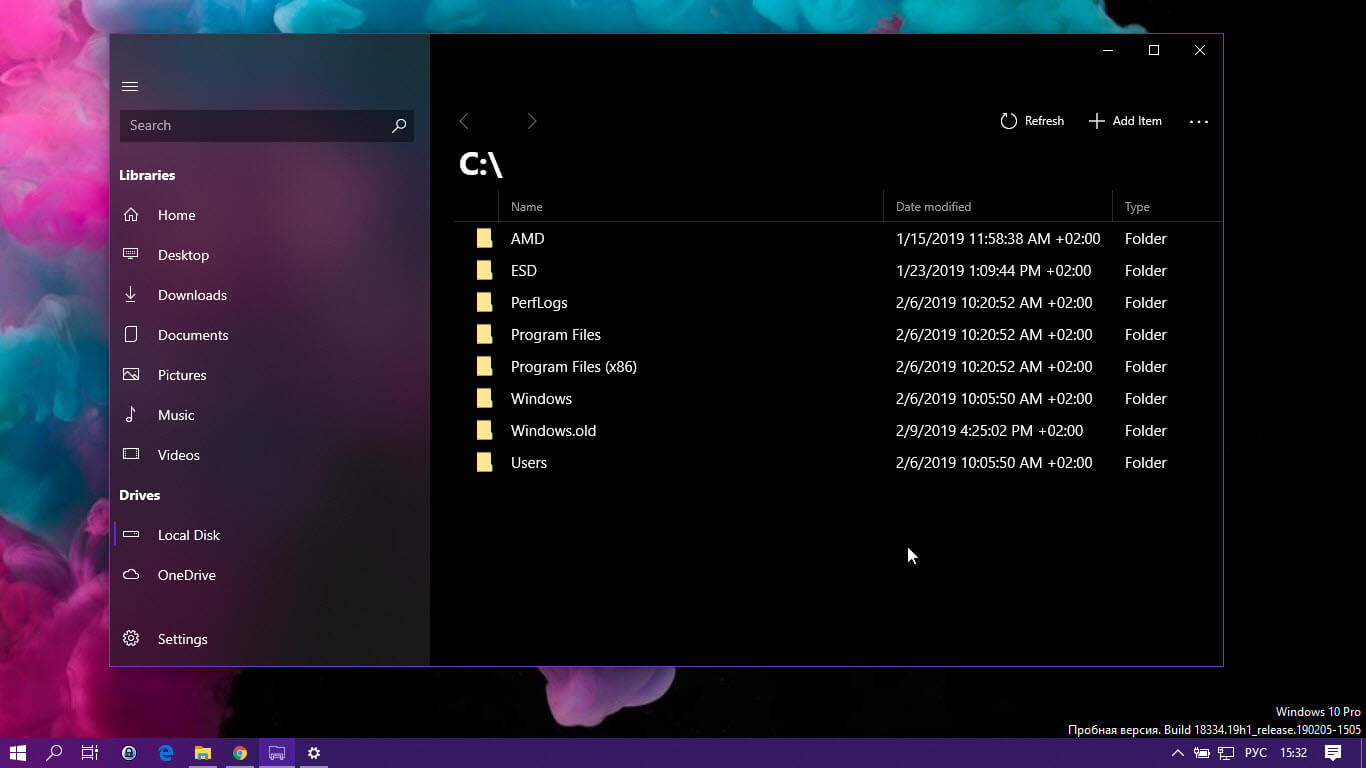Click the Downloads arrow icon
This screenshot has width=1366, height=768.
tap(131, 294)
